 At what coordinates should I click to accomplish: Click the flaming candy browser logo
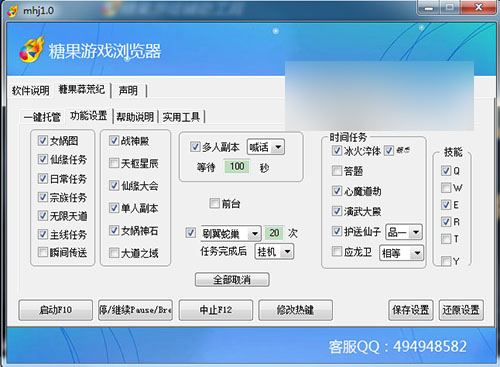(32, 50)
